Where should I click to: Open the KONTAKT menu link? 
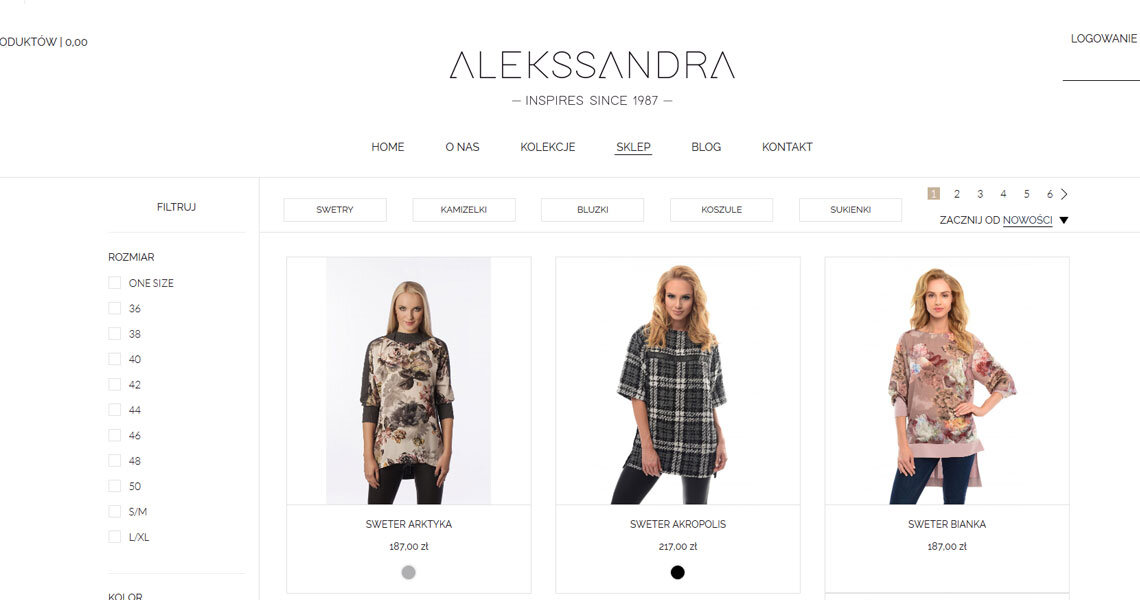(x=787, y=147)
